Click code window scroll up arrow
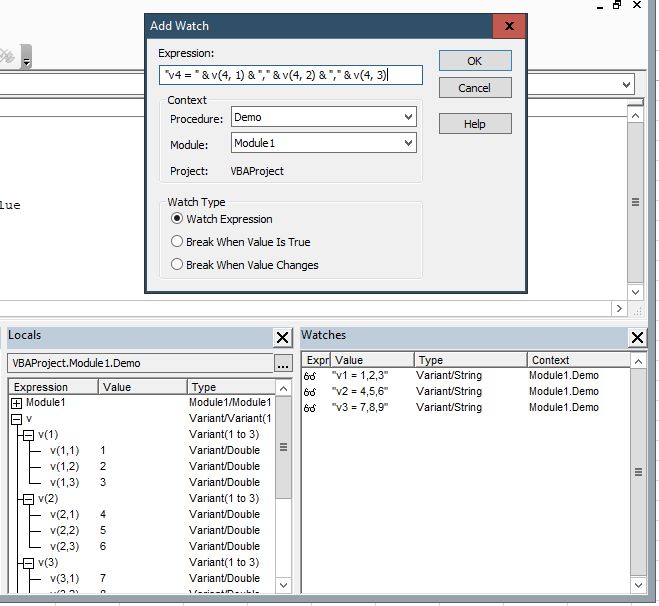Image resolution: width=659 pixels, height=606 pixels. 635,116
